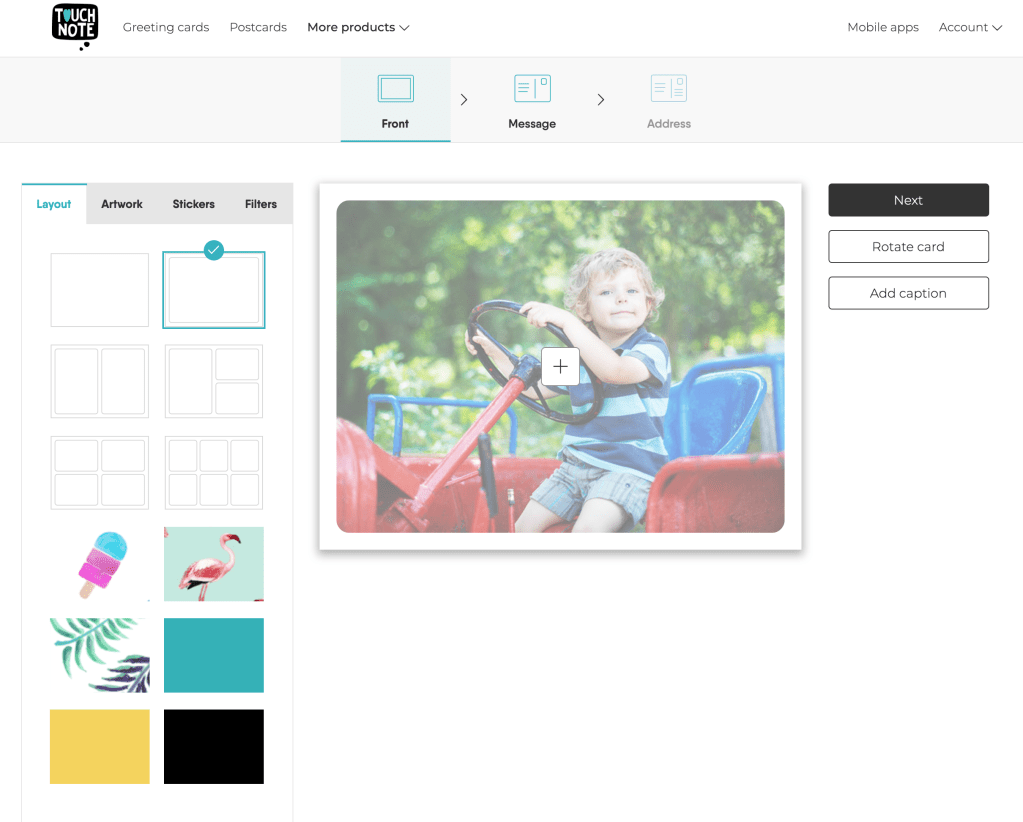This screenshot has height=822, width=1023.
Task: Open the Stickers tab
Action: pyautogui.click(x=193, y=204)
